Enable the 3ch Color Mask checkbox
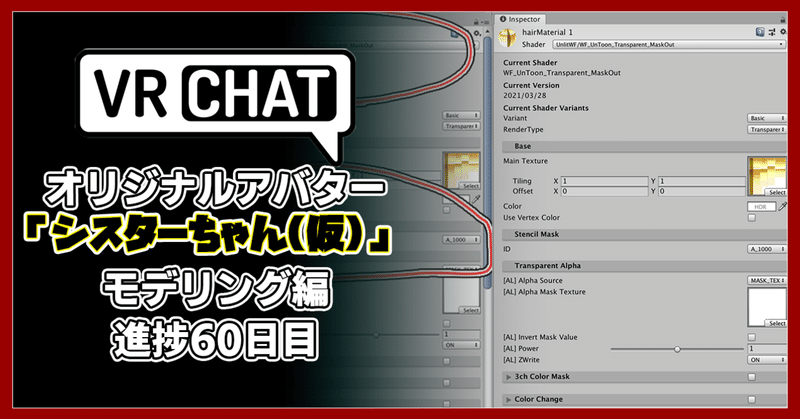 752,377
